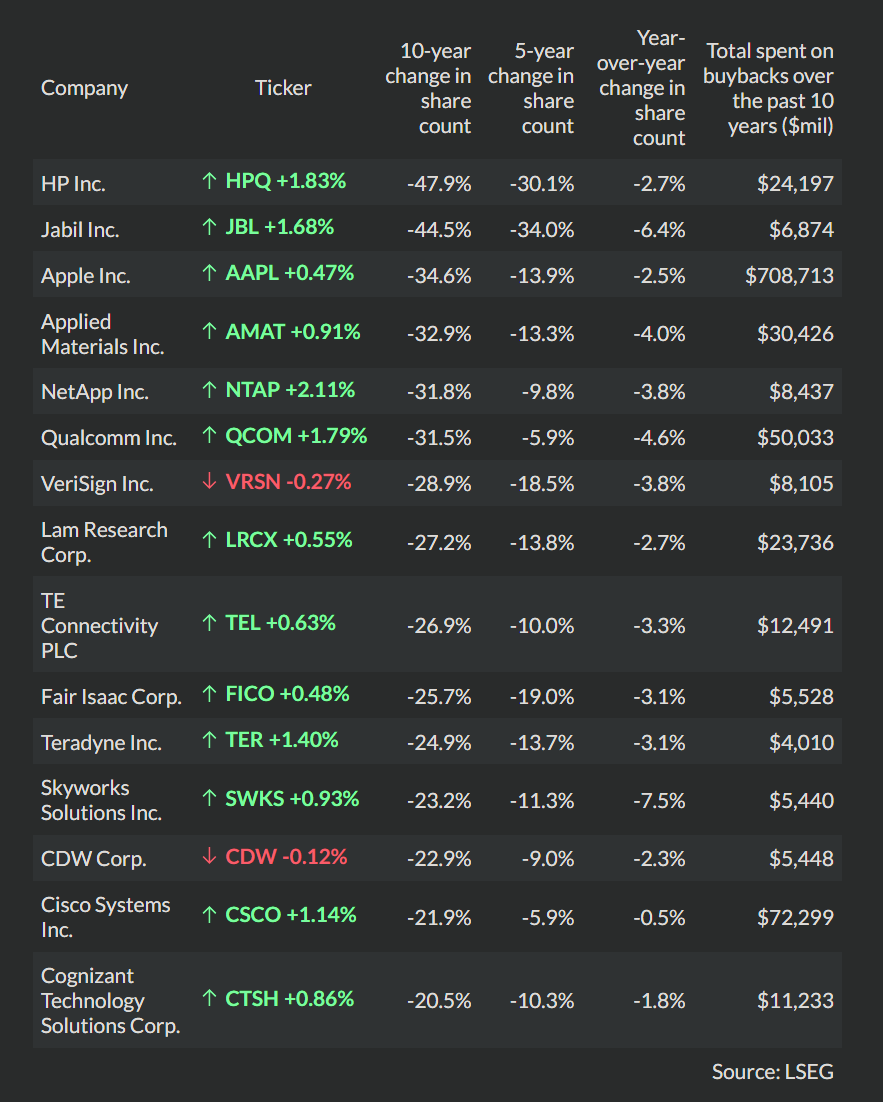Click the Ticker column header
Viewport: 883px width, 1102px height.
pyautogui.click(x=283, y=88)
